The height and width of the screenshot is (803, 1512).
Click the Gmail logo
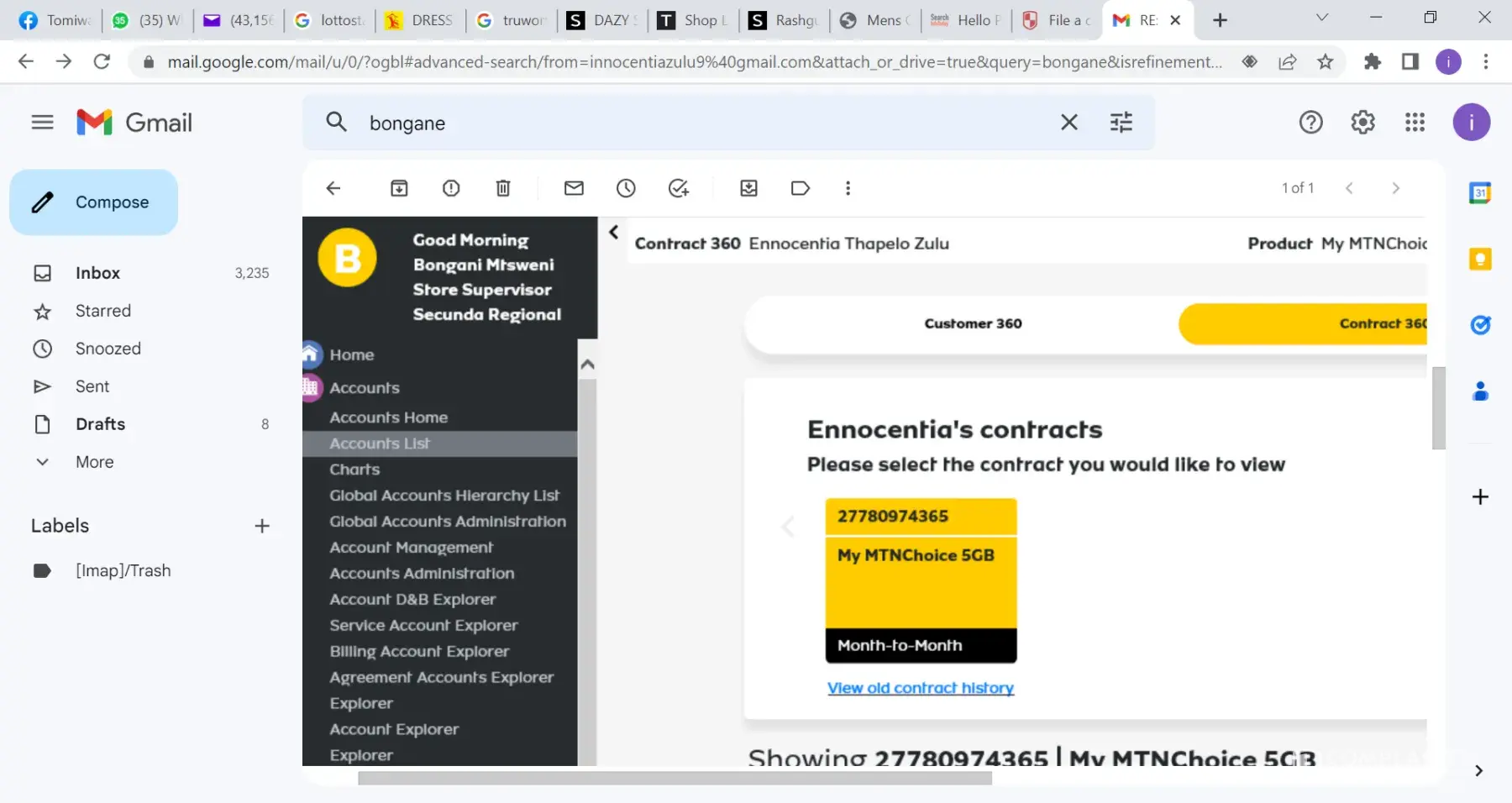point(134,123)
